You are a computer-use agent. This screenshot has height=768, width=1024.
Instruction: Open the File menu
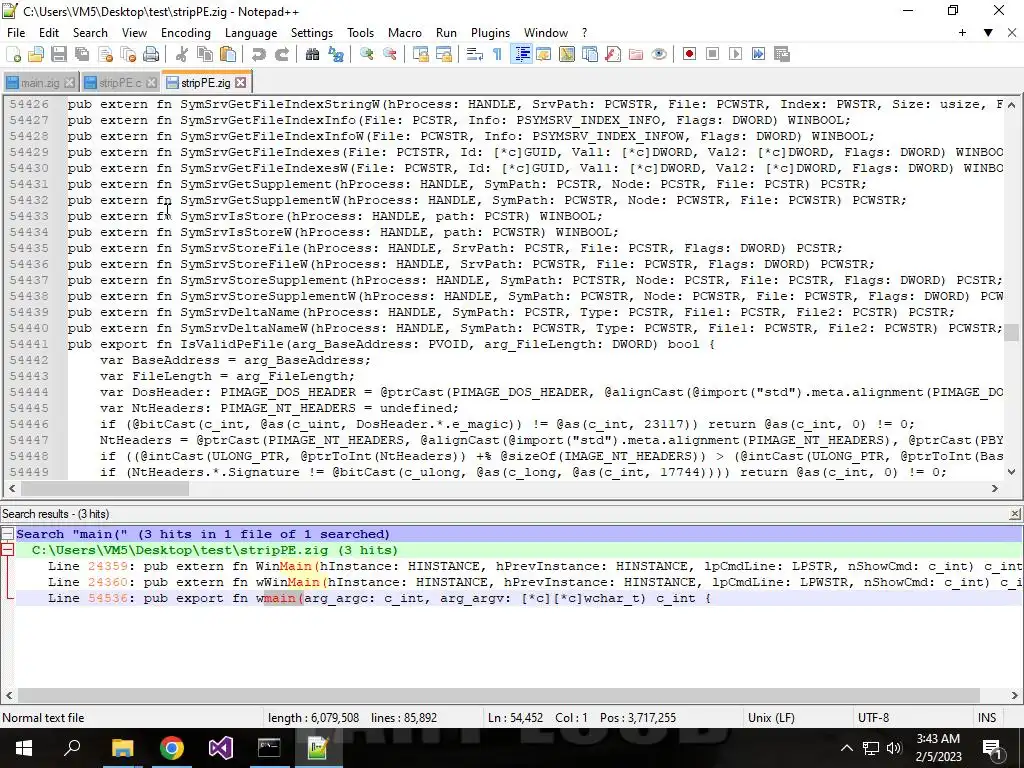pyautogui.click(x=16, y=33)
